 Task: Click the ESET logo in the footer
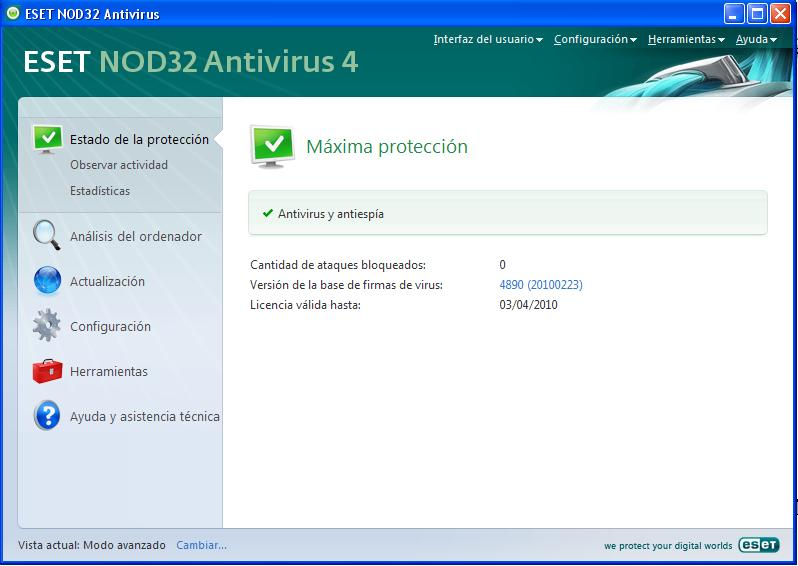[x=758, y=545]
